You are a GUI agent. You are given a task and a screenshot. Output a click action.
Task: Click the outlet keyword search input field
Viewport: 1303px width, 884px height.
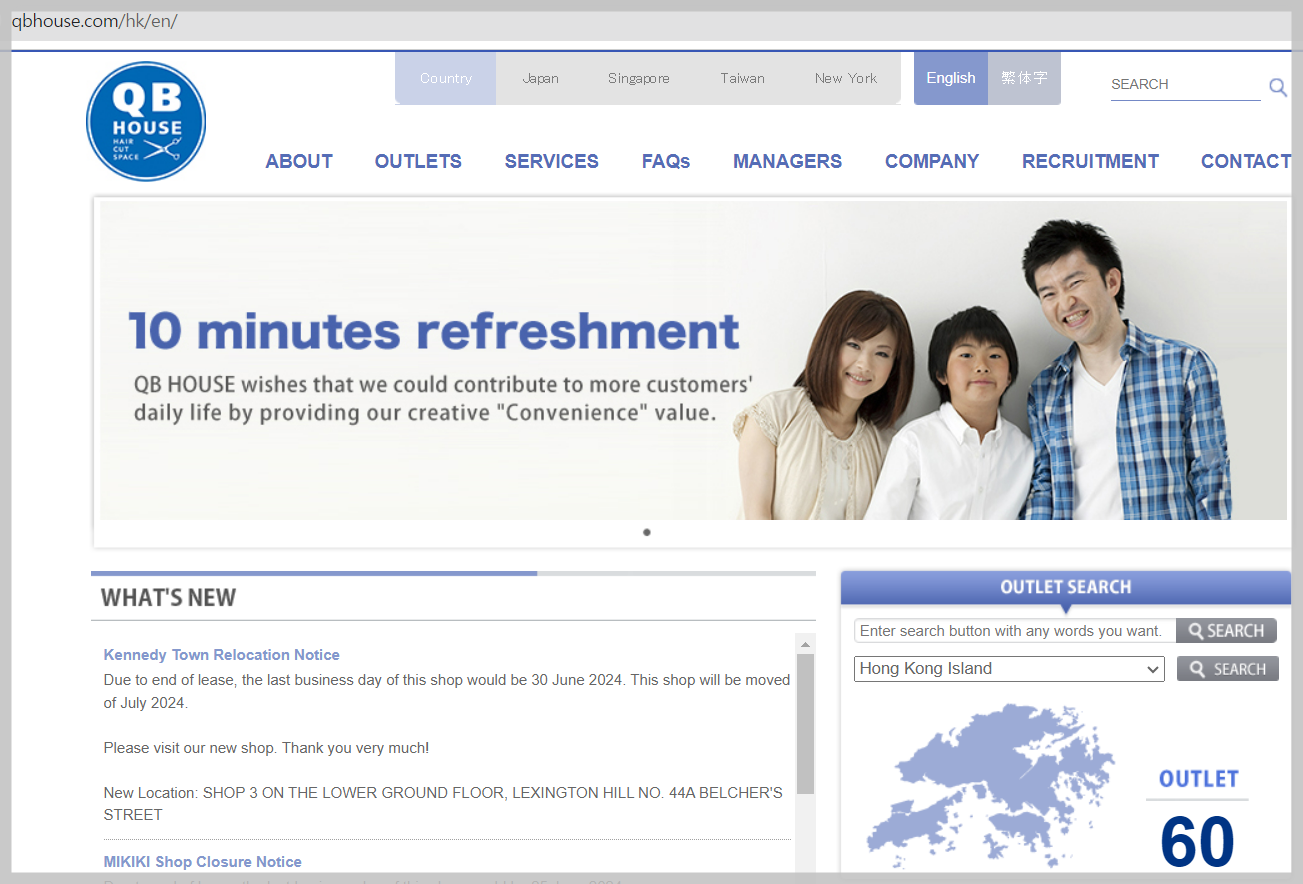[x=1015, y=631]
